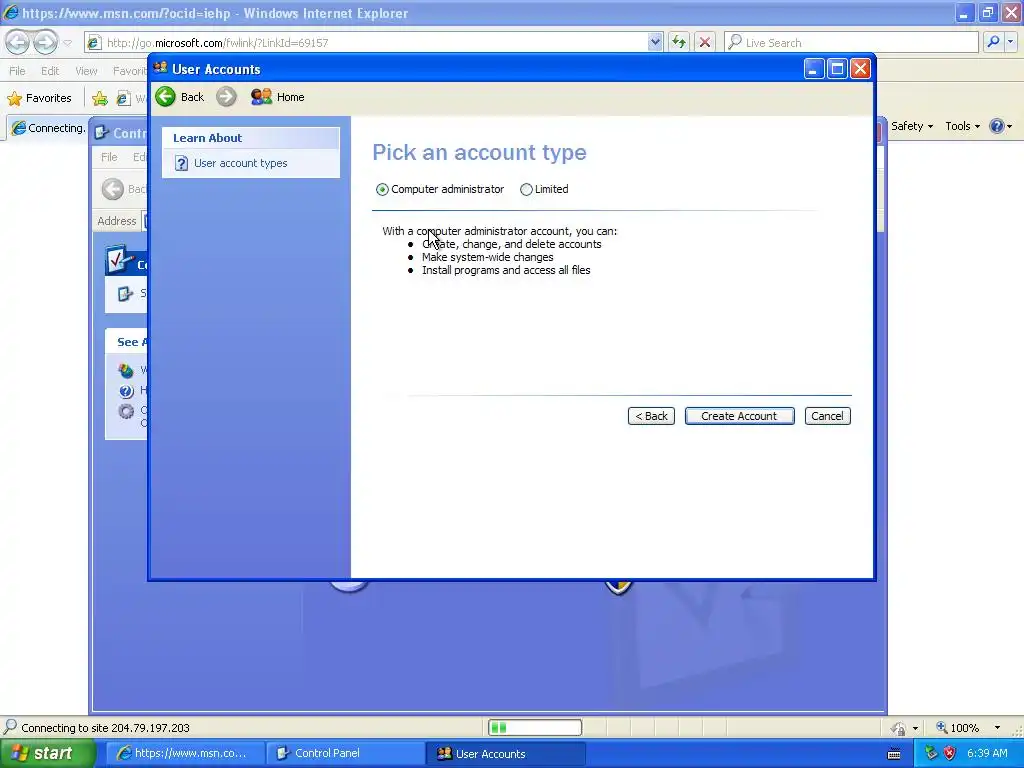Open the zoom level 100% dropdown arrow
Screen dimensions: 1024x768
click(997, 728)
